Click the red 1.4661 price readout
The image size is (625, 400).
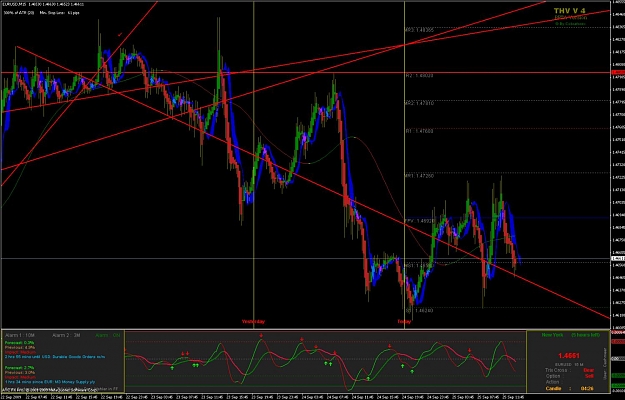point(569,355)
